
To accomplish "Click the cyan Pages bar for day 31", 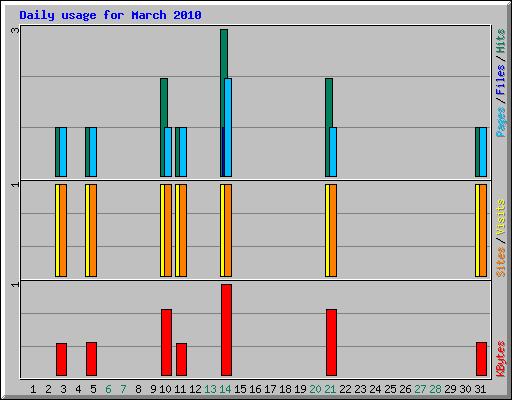I will 483,152.
